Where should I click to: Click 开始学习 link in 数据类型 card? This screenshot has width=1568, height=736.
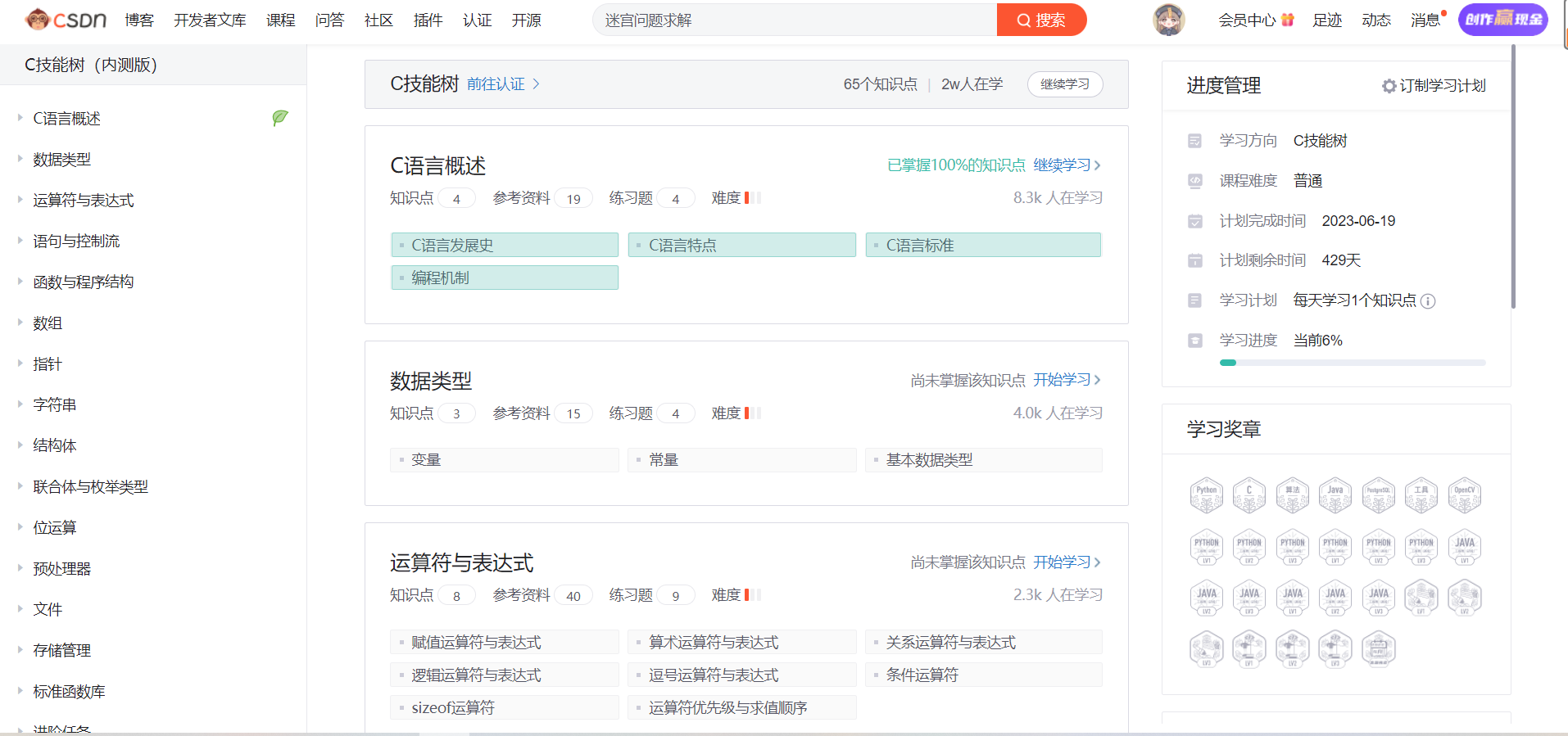point(1067,380)
